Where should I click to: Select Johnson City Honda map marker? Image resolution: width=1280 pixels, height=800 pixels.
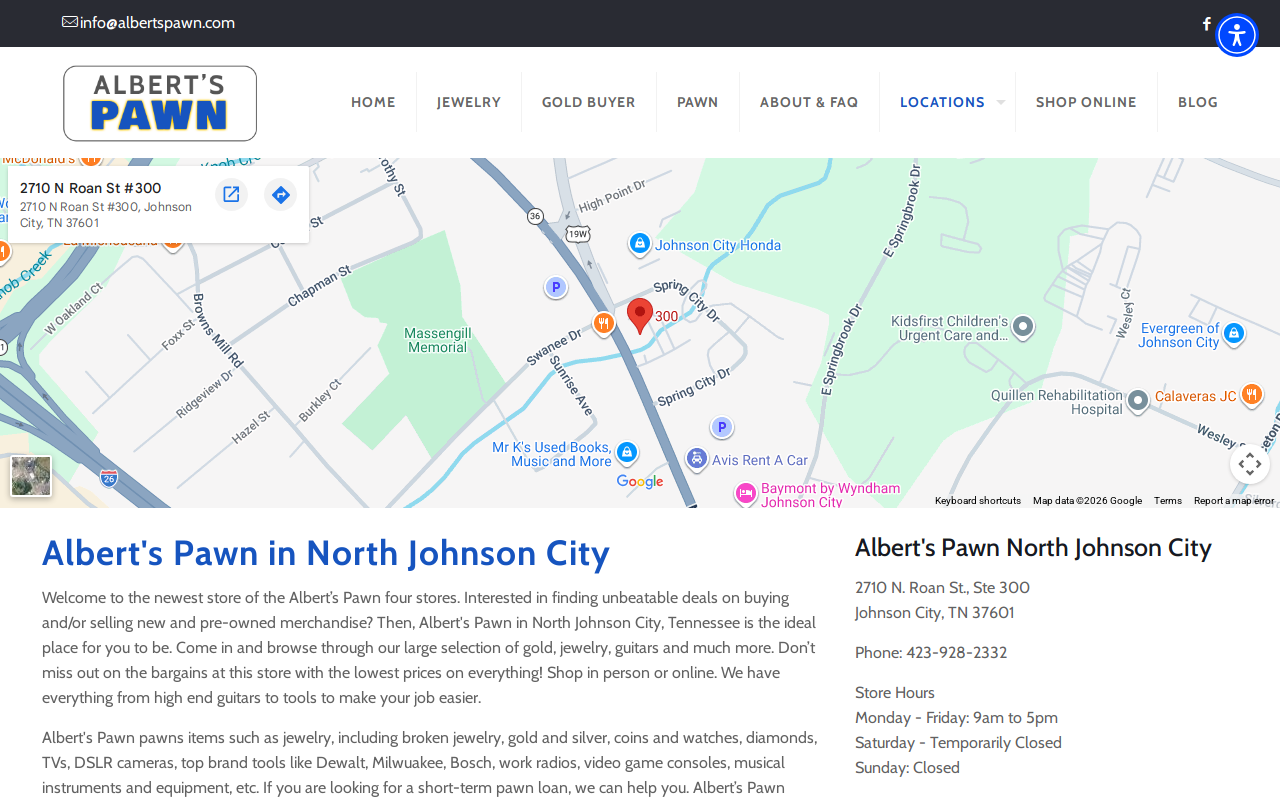point(640,244)
